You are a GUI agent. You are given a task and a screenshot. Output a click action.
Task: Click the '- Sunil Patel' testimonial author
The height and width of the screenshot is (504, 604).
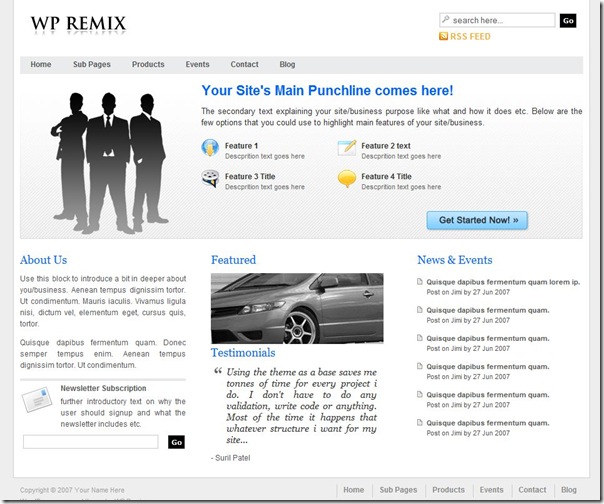(231, 458)
